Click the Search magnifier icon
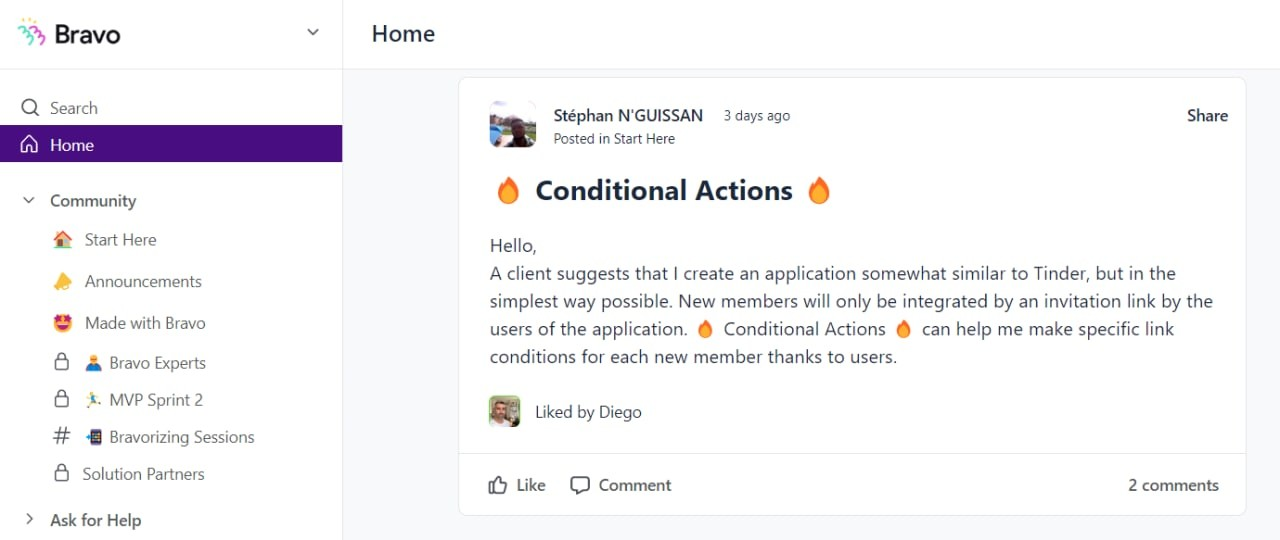Image resolution: width=1280 pixels, height=540 pixels. [x=30, y=108]
